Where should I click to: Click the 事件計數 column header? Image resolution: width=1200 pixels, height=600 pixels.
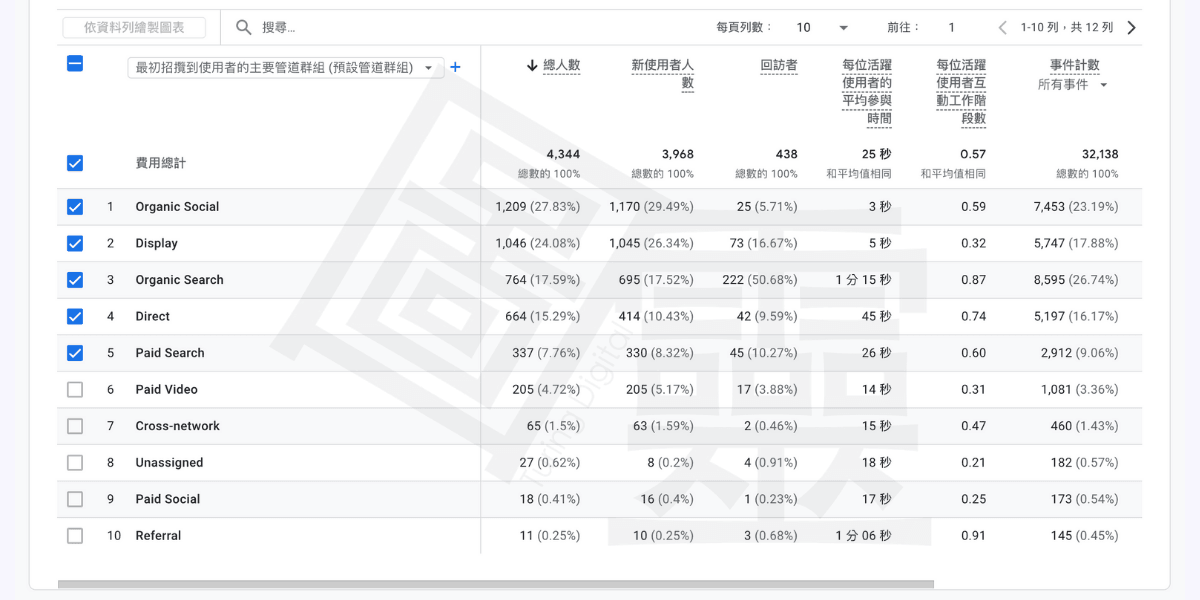click(1074, 66)
